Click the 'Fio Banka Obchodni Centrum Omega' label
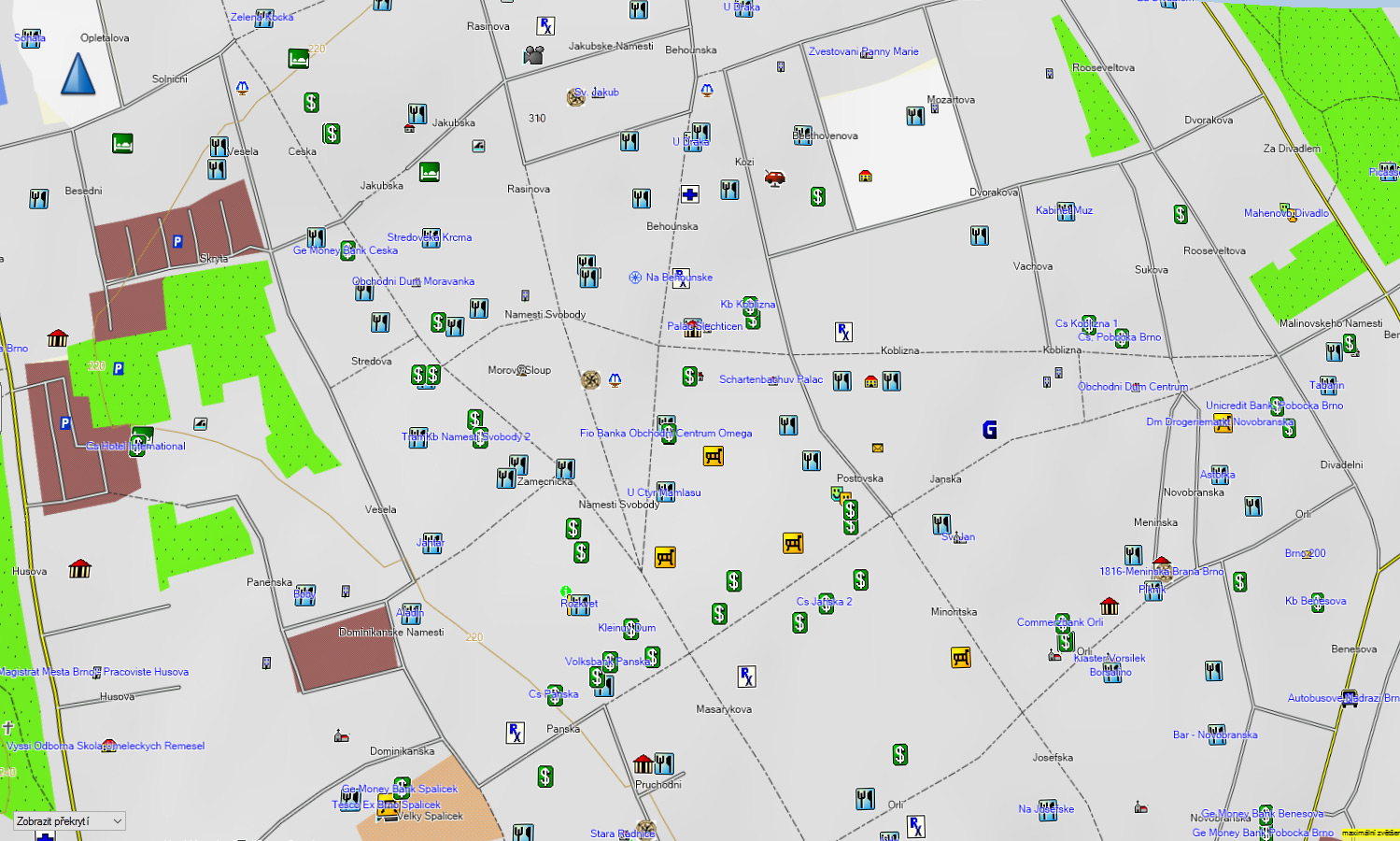The height and width of the screenshot is (841, 1400). (665, 434)
